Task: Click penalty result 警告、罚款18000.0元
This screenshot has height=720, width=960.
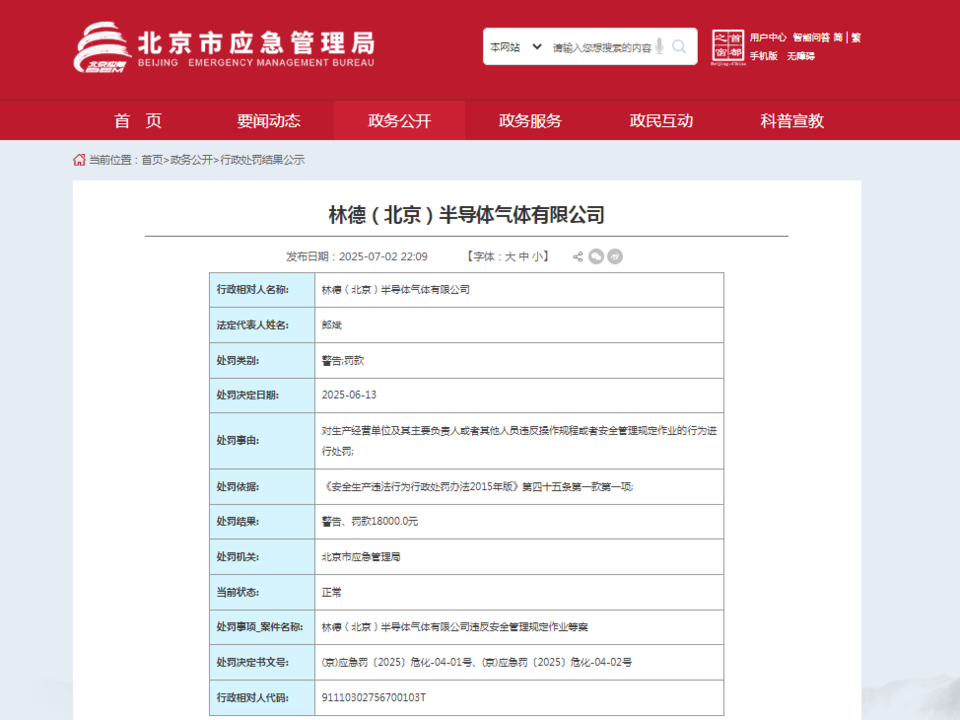Action: tap(370, 521)
